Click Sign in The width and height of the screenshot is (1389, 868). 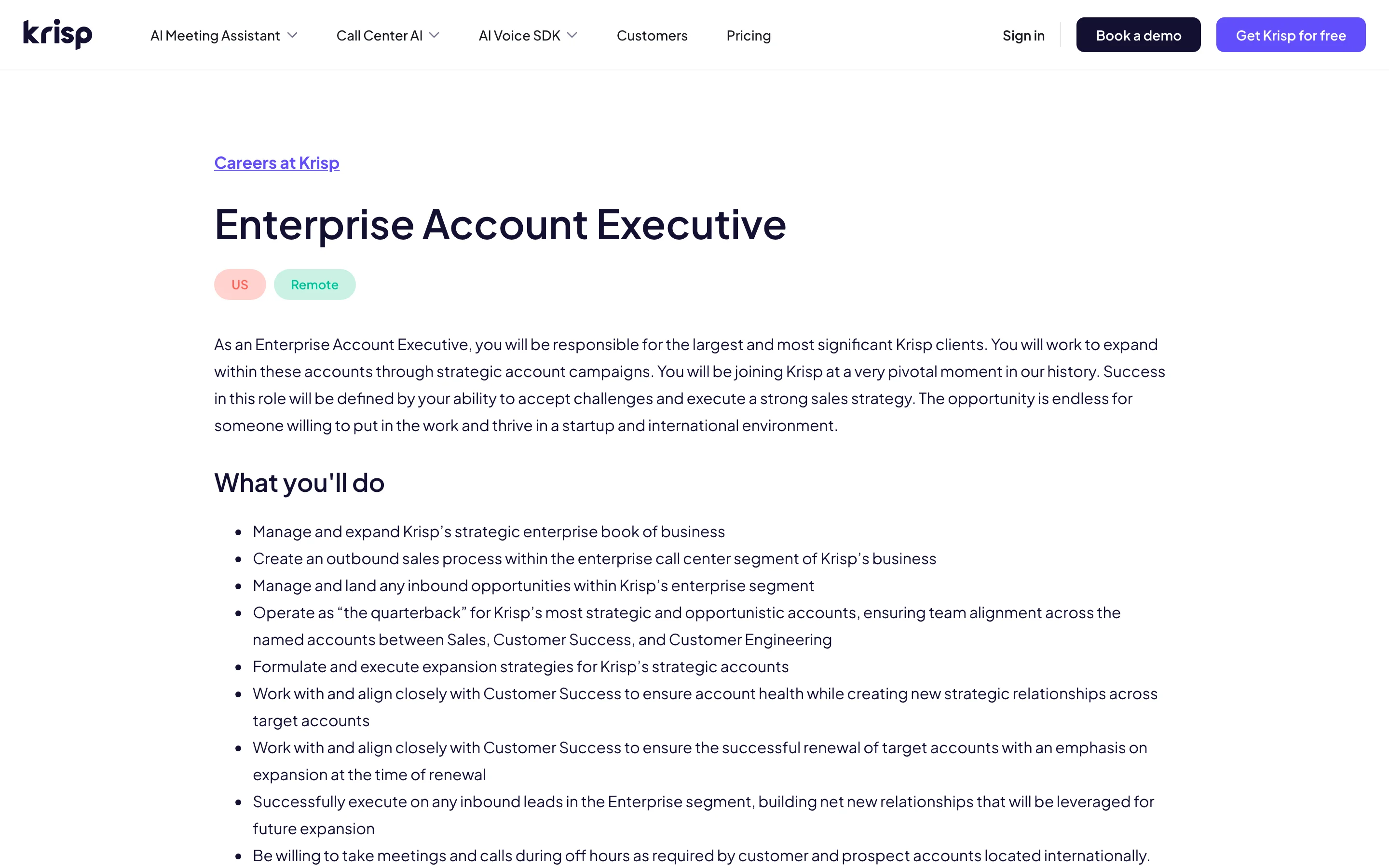[x=1023, y=35]
